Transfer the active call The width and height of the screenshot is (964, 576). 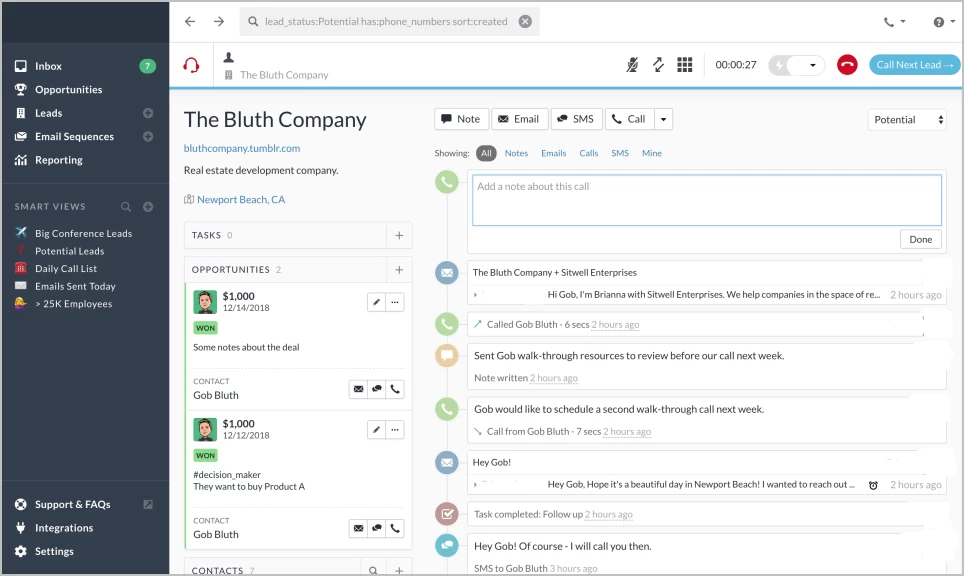pyautogui.click(x=658, y=65)
